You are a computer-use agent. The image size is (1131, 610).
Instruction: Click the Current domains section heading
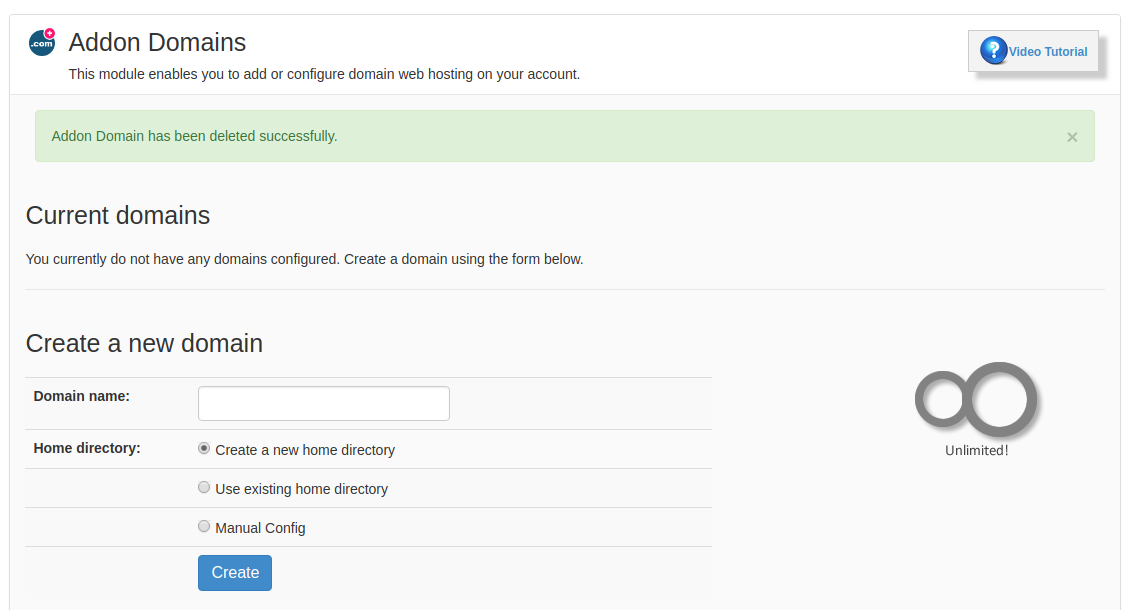pyautogui.click(x=118, y=216)
